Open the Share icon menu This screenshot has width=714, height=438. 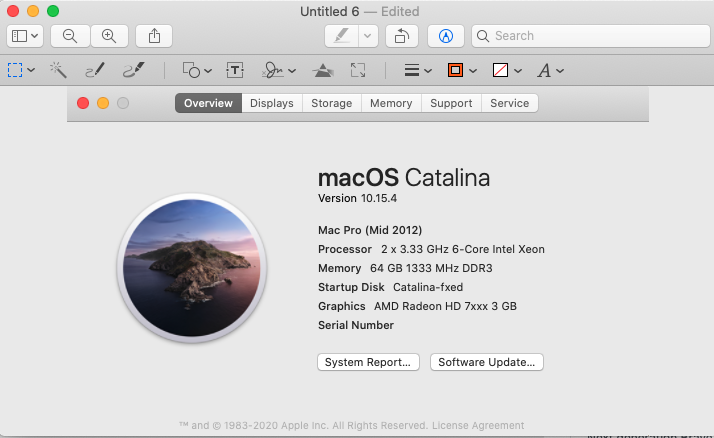(154, 36)
